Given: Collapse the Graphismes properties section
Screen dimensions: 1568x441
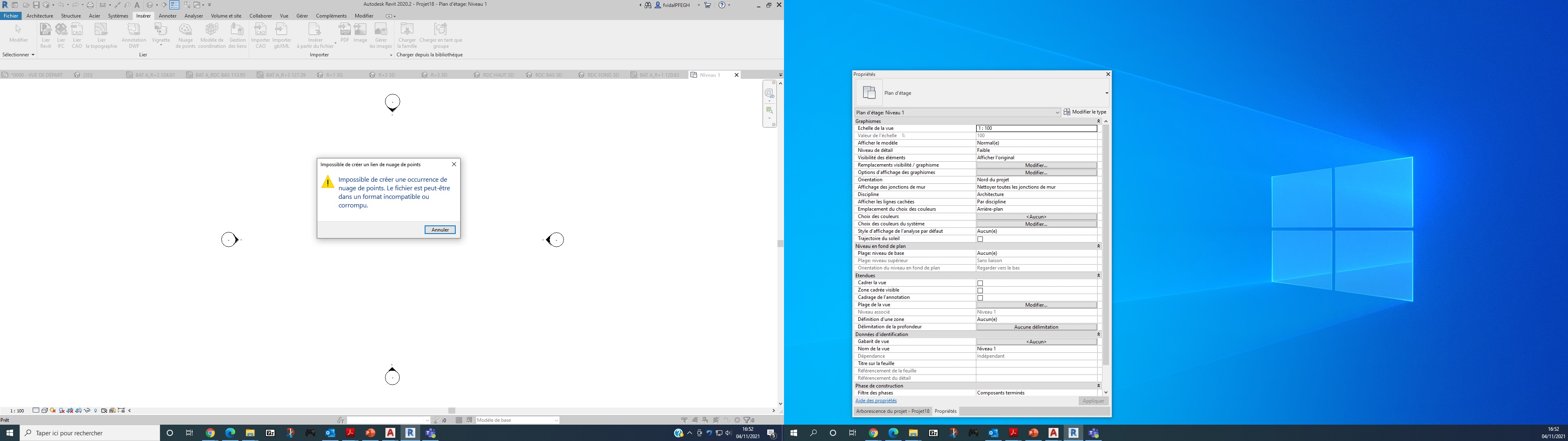Looking at the screenshot, I should pos(1098,121).
